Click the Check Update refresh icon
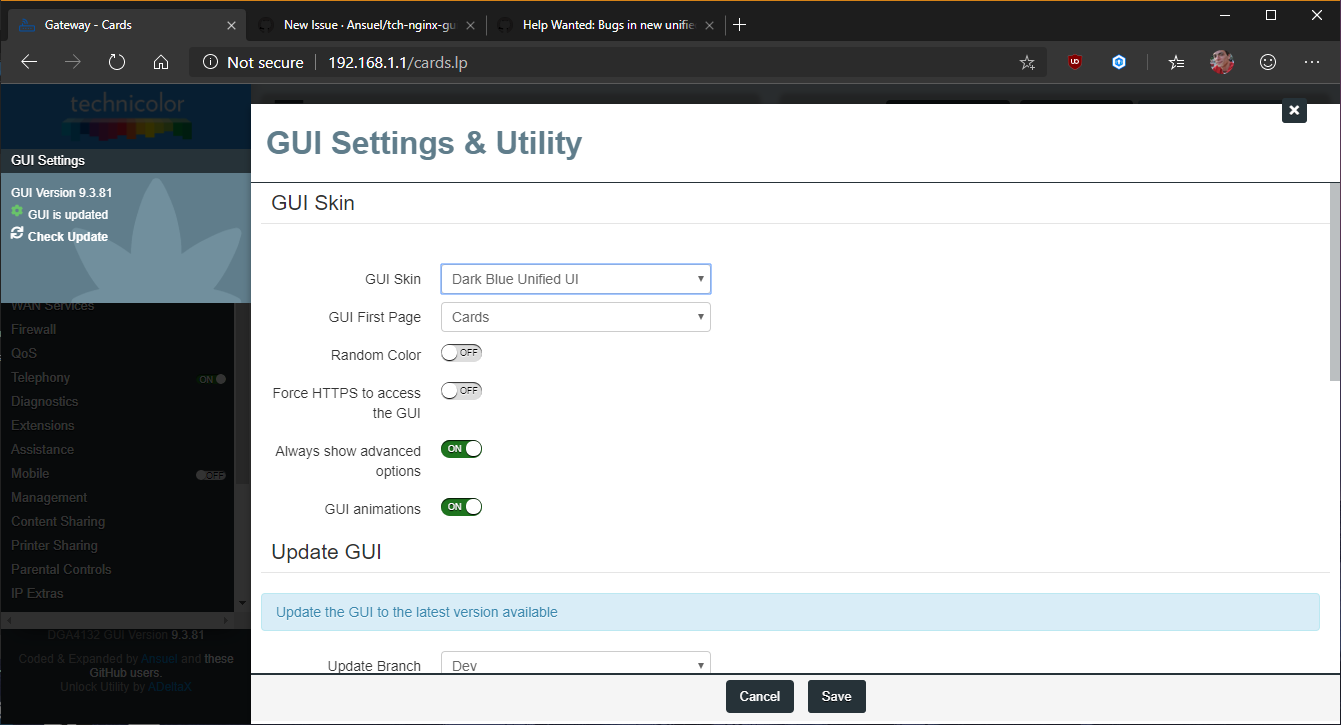This screenshot has height=725, width=1341. tap(16, 236)
